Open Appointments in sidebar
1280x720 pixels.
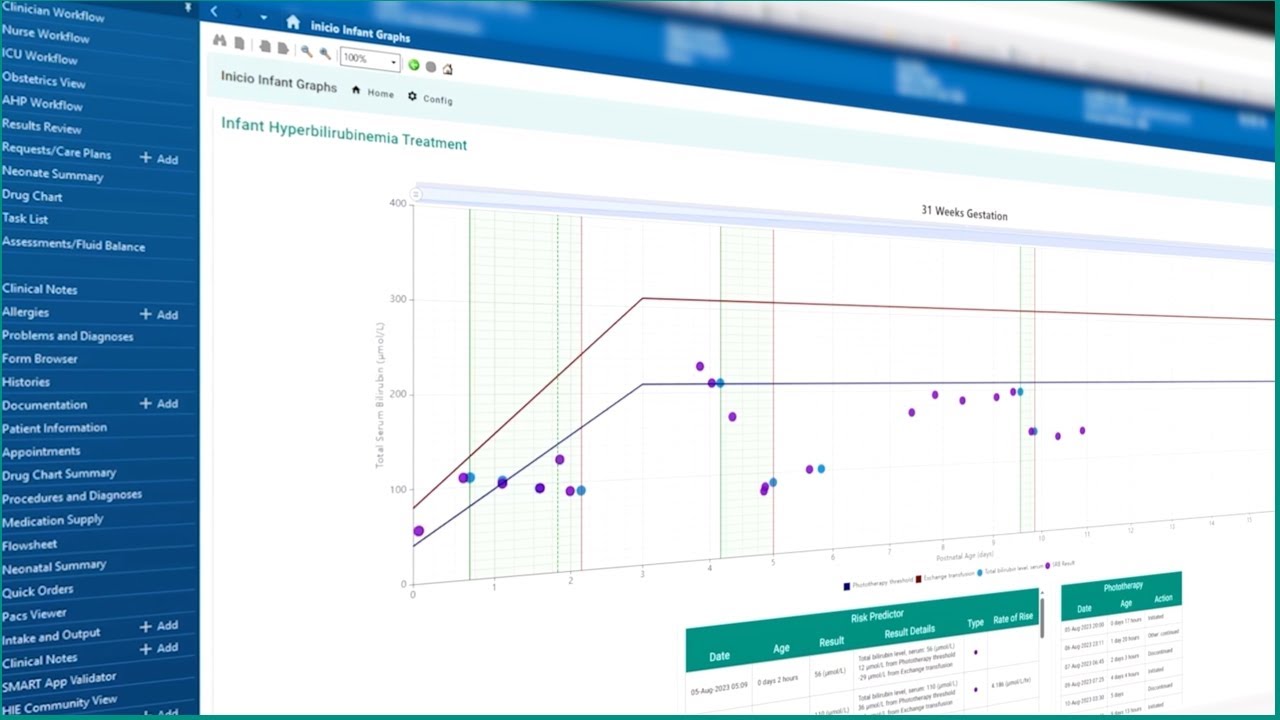(41, 452)
